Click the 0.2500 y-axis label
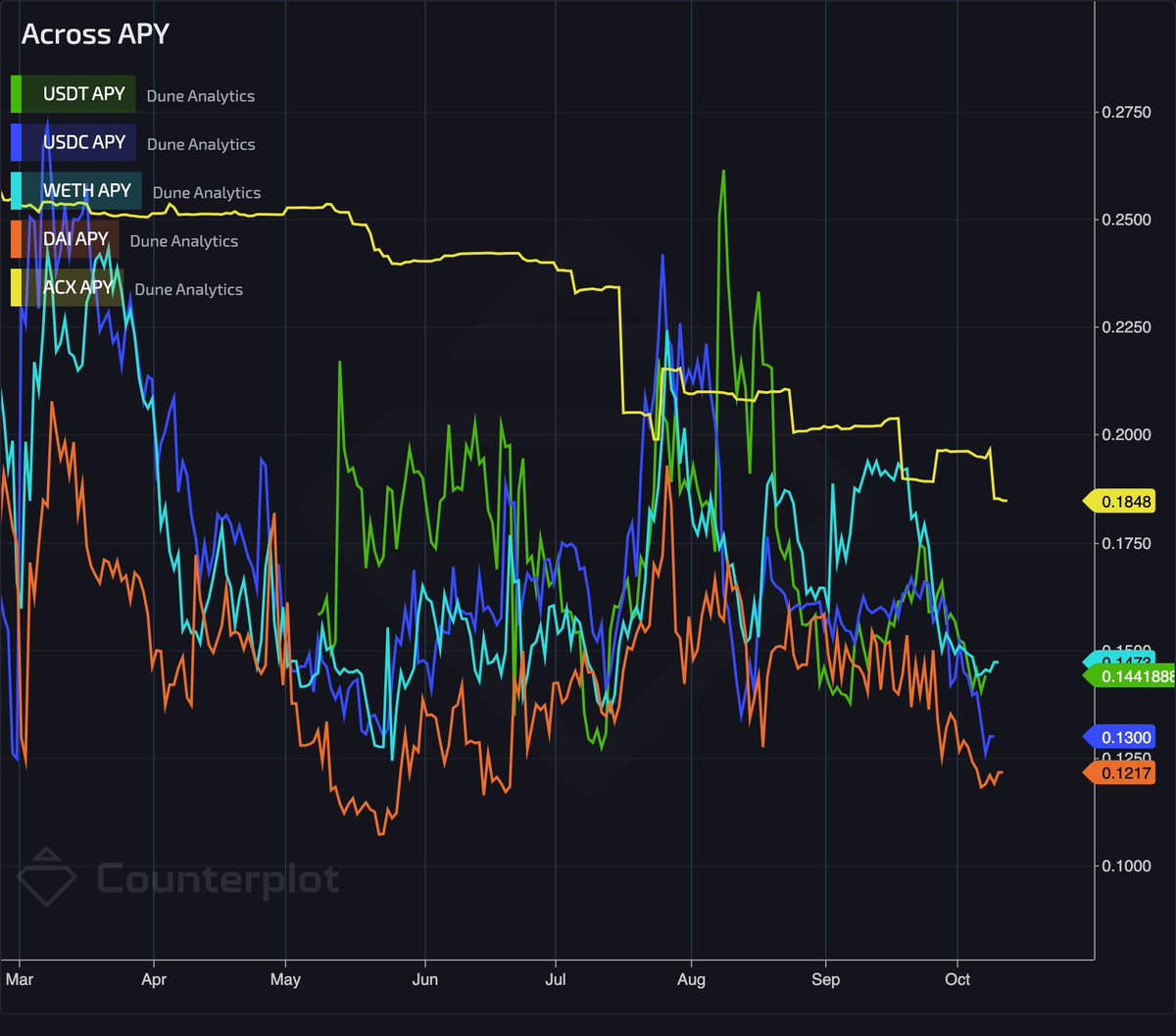 1125,220
